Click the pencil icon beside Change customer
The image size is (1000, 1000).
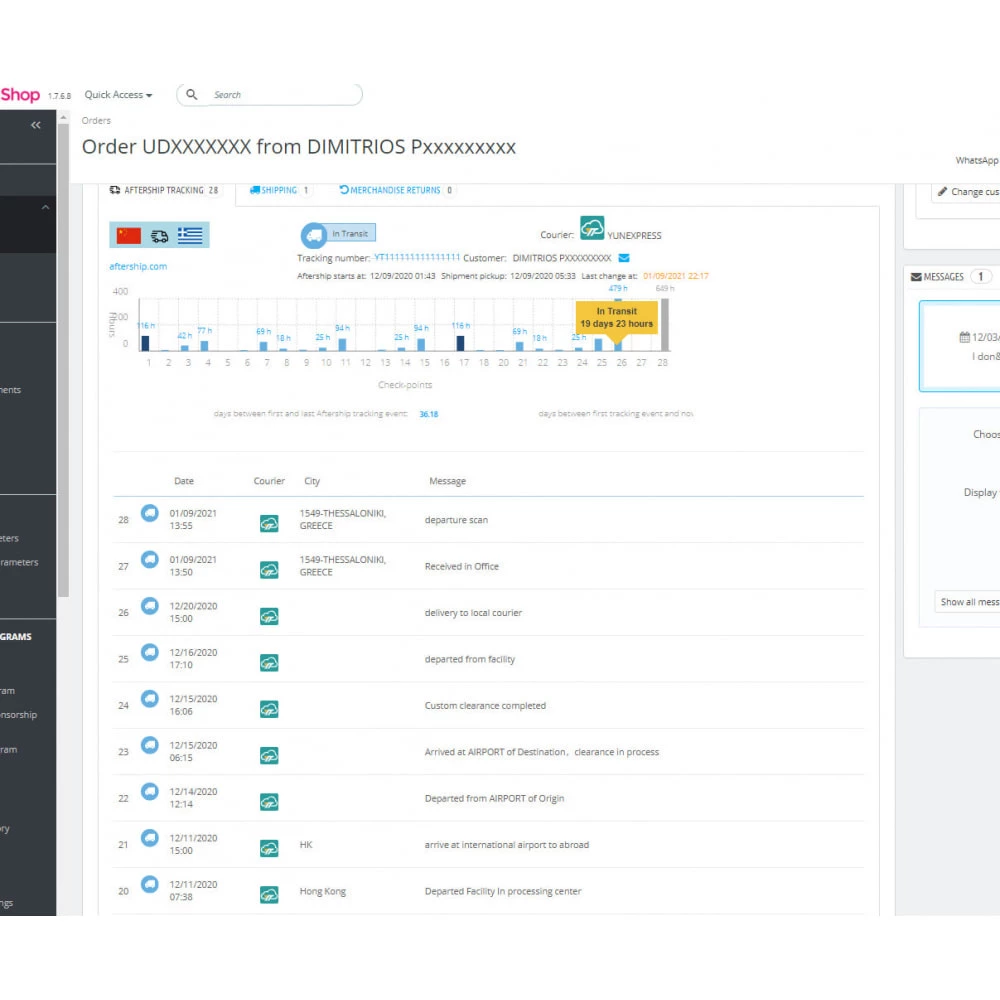942,191
